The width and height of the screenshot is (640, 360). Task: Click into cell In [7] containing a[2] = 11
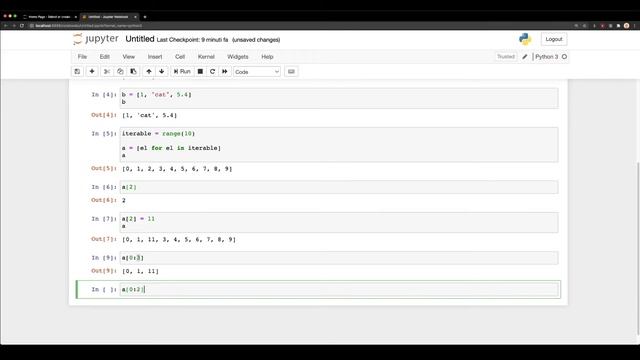click(339, 222)
